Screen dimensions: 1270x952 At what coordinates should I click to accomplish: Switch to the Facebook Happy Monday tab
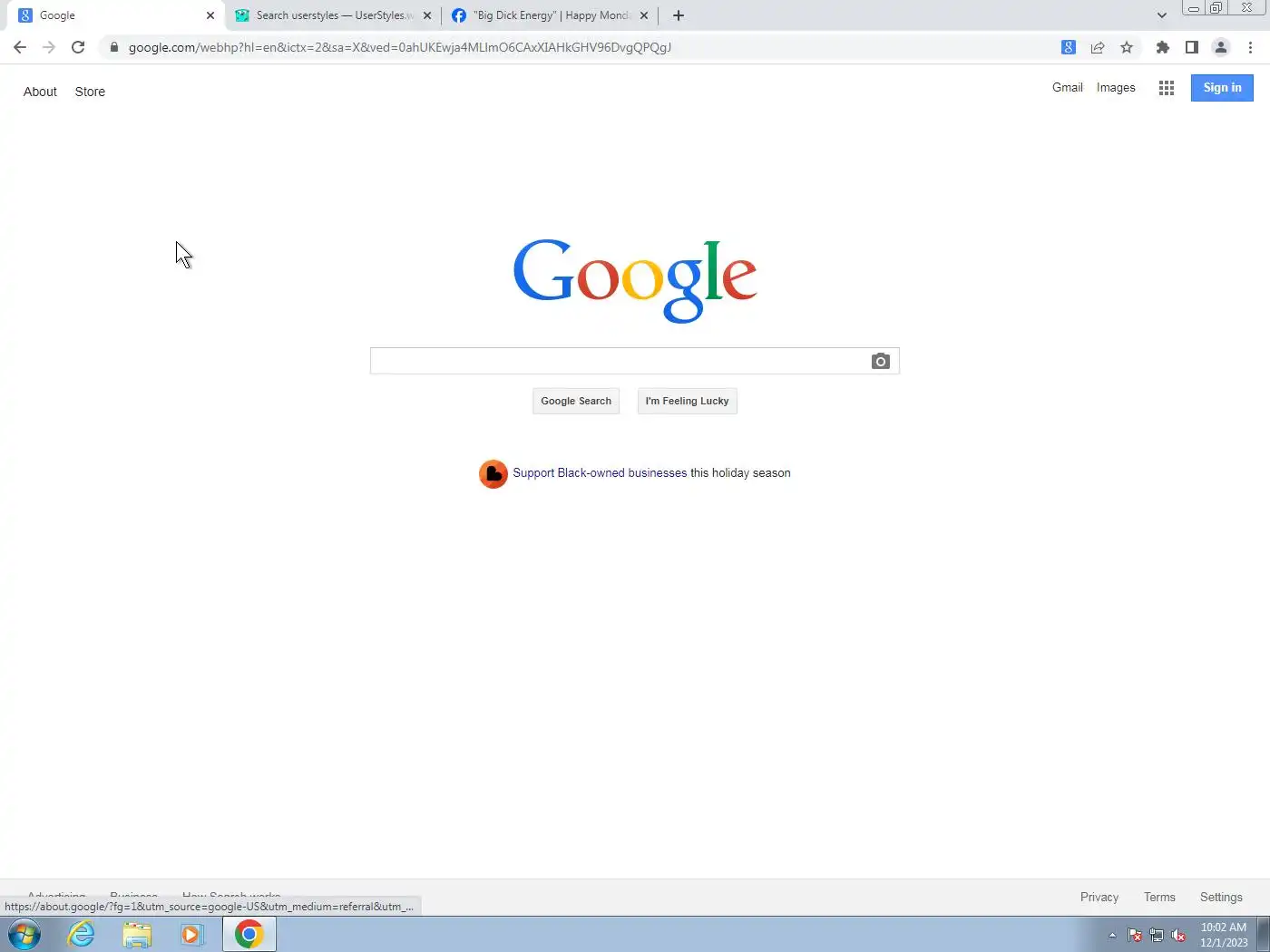(x=550, y=15)
